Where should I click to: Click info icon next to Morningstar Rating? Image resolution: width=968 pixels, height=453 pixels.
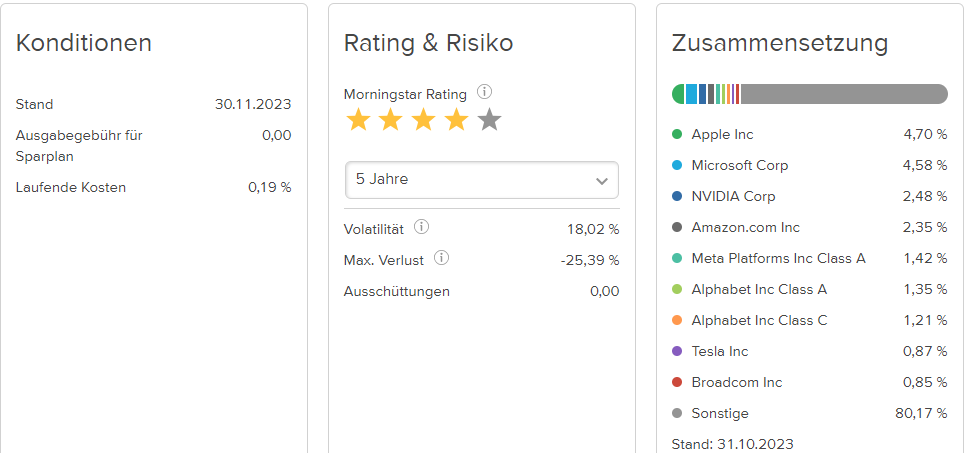[485, 92]
